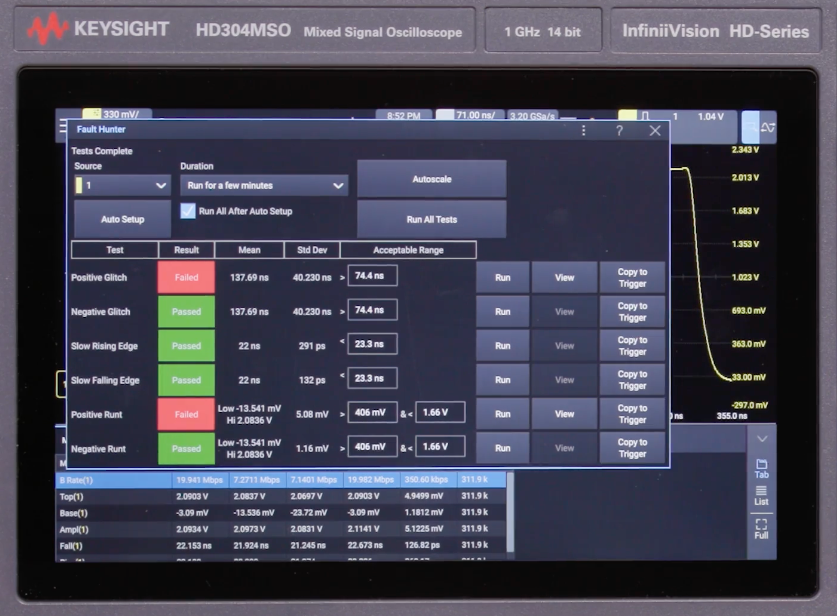Open Fault Hunter help question mark
Screen dimensions: 837x616
619,130
